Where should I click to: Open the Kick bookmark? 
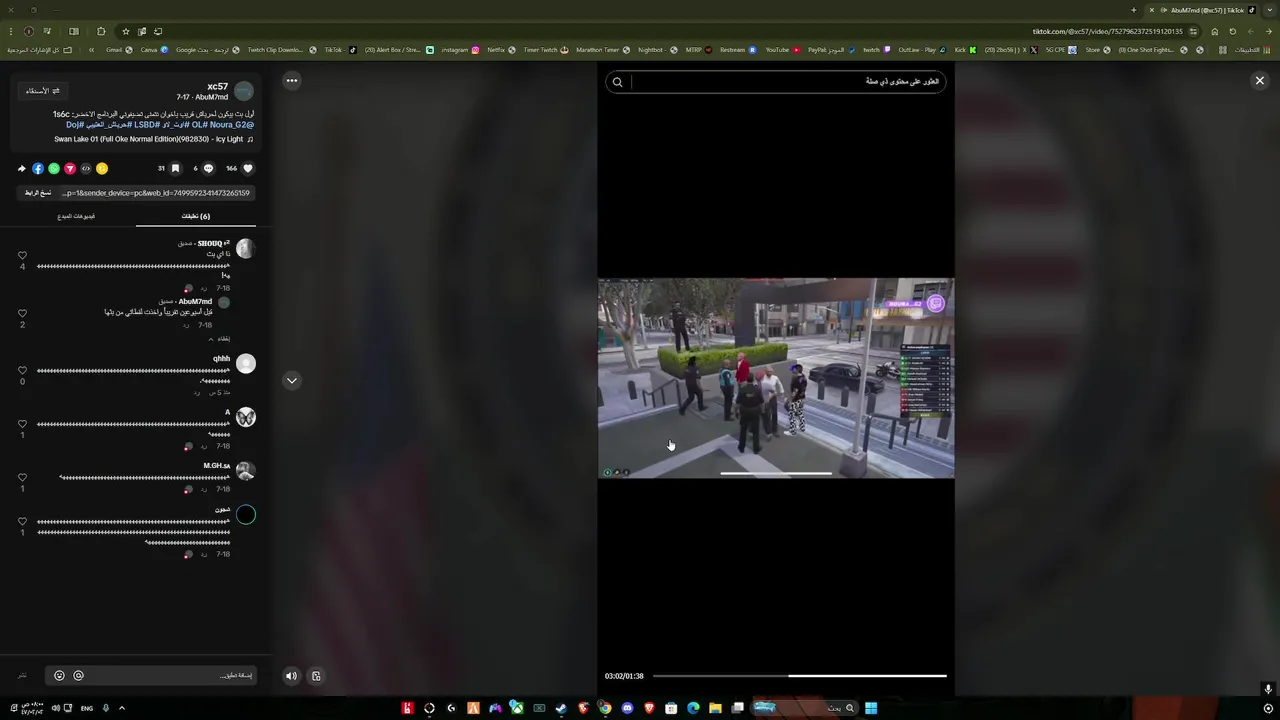coord(965,49)
